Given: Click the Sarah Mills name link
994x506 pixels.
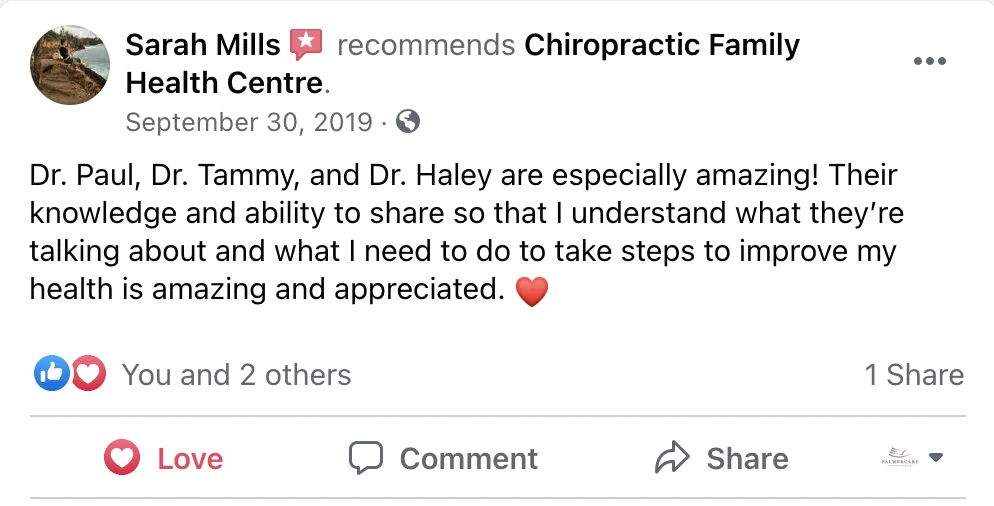Looking at the screenshot, I should pos(203,45).
